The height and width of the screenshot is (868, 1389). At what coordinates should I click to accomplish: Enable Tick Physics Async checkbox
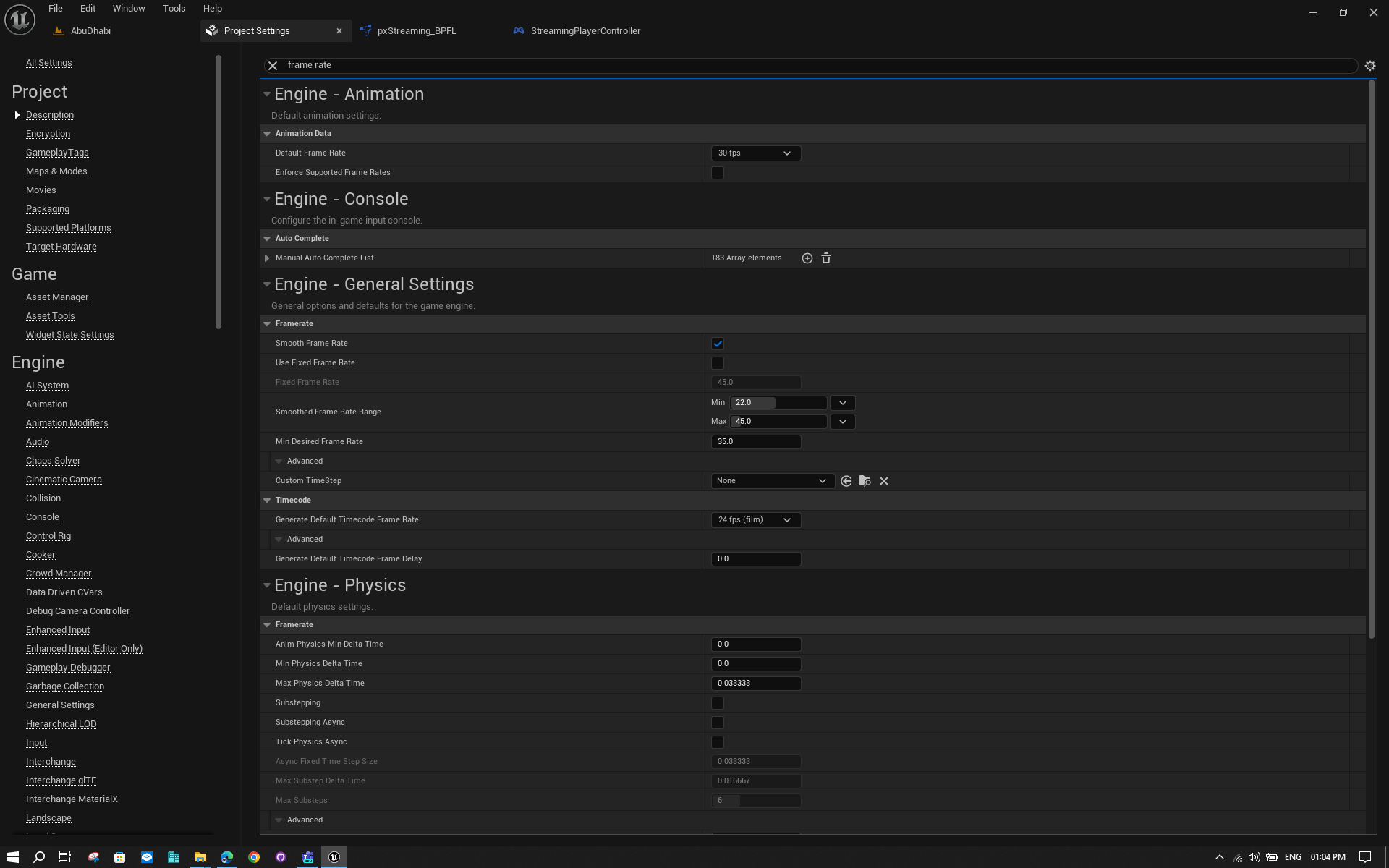[x=718, y=742]
